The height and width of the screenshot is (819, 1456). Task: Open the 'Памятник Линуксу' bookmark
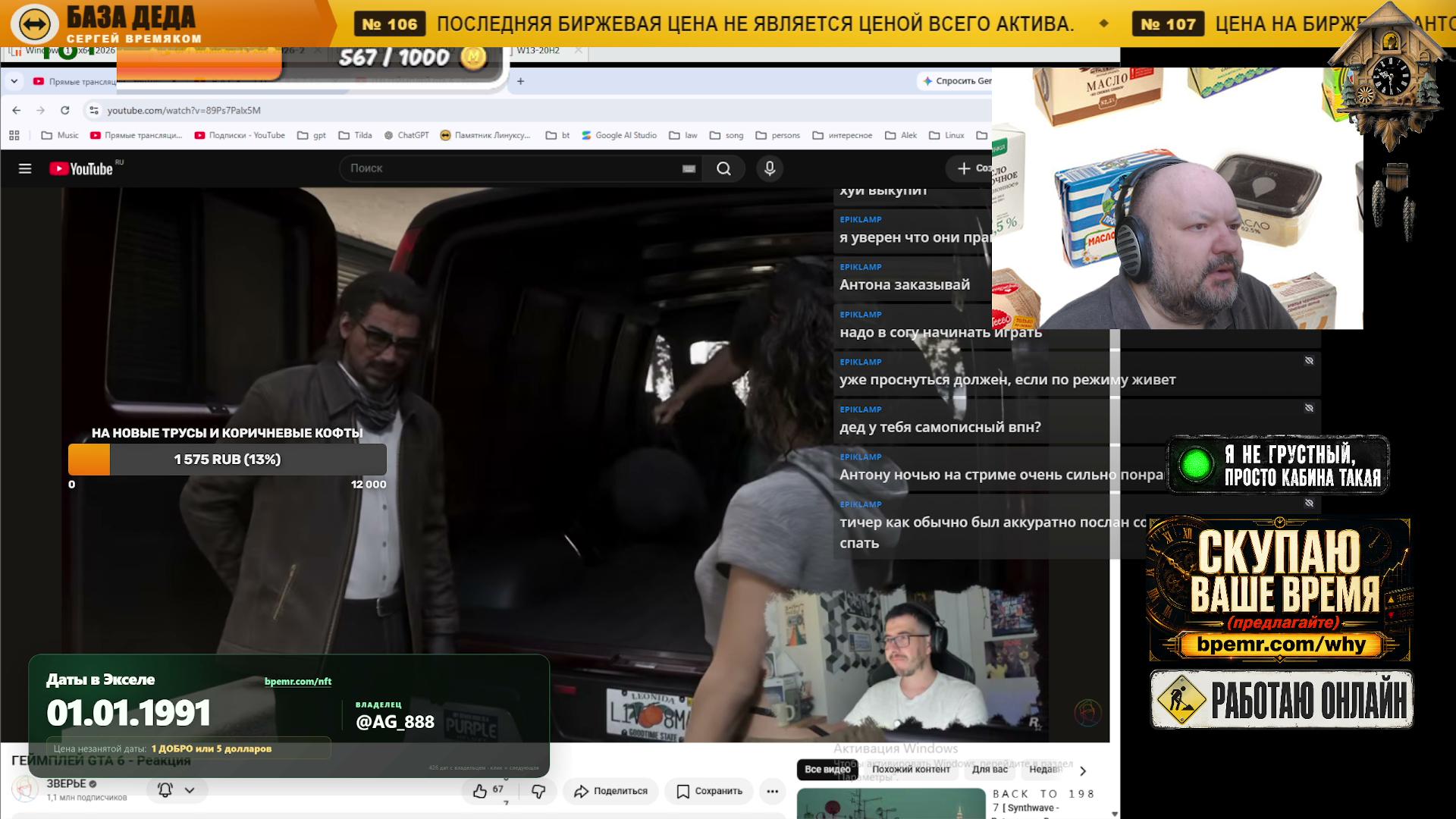coord(485,136)
